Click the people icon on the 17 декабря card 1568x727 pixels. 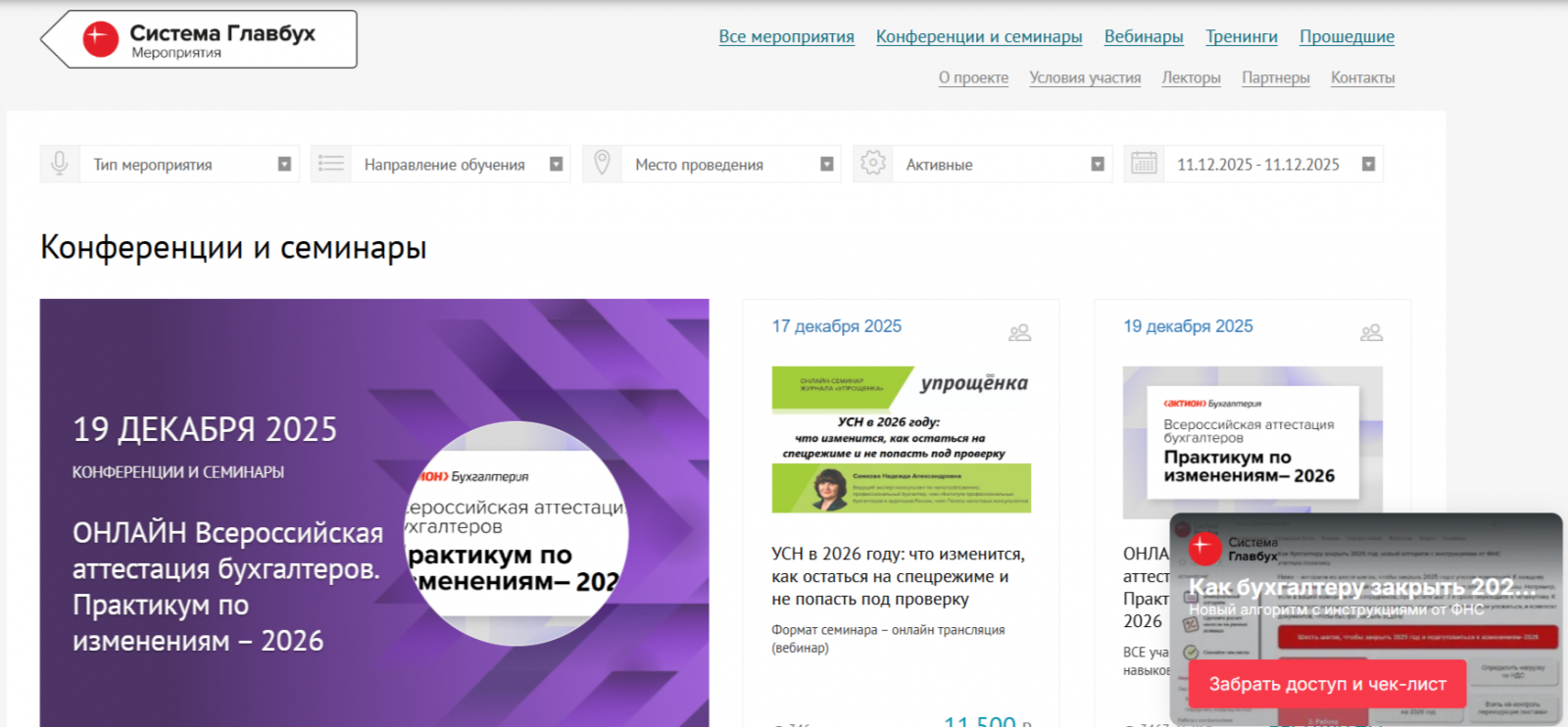click(x=1020, y=333)
